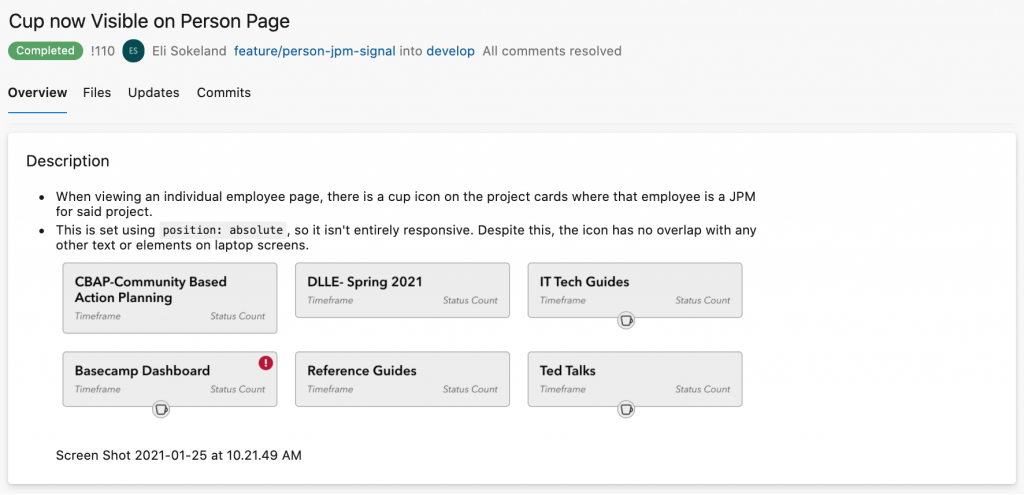
Task: Click the Reference Guides project card
Action: (402, 378)
